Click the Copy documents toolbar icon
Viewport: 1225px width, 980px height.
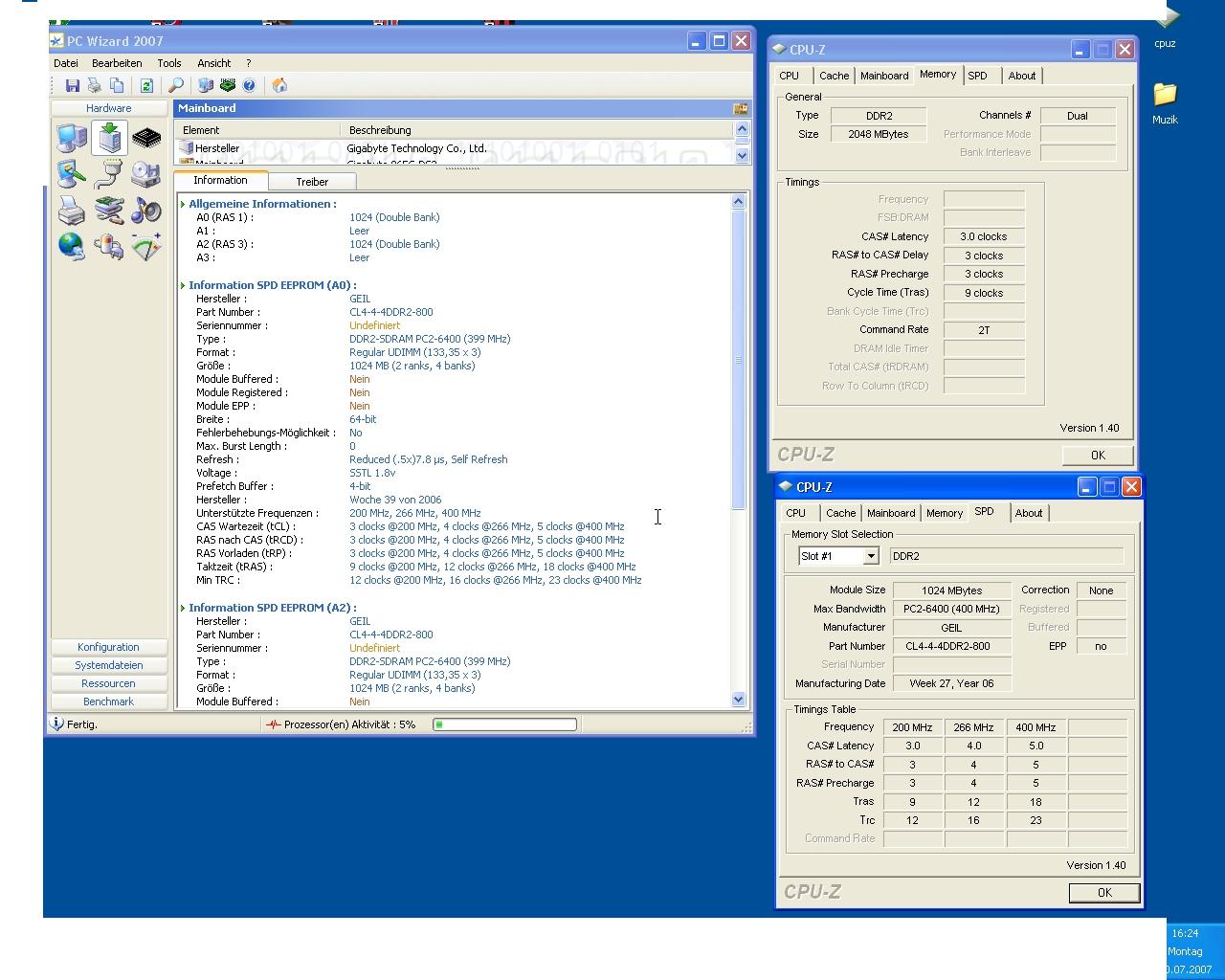pos(117,86)
